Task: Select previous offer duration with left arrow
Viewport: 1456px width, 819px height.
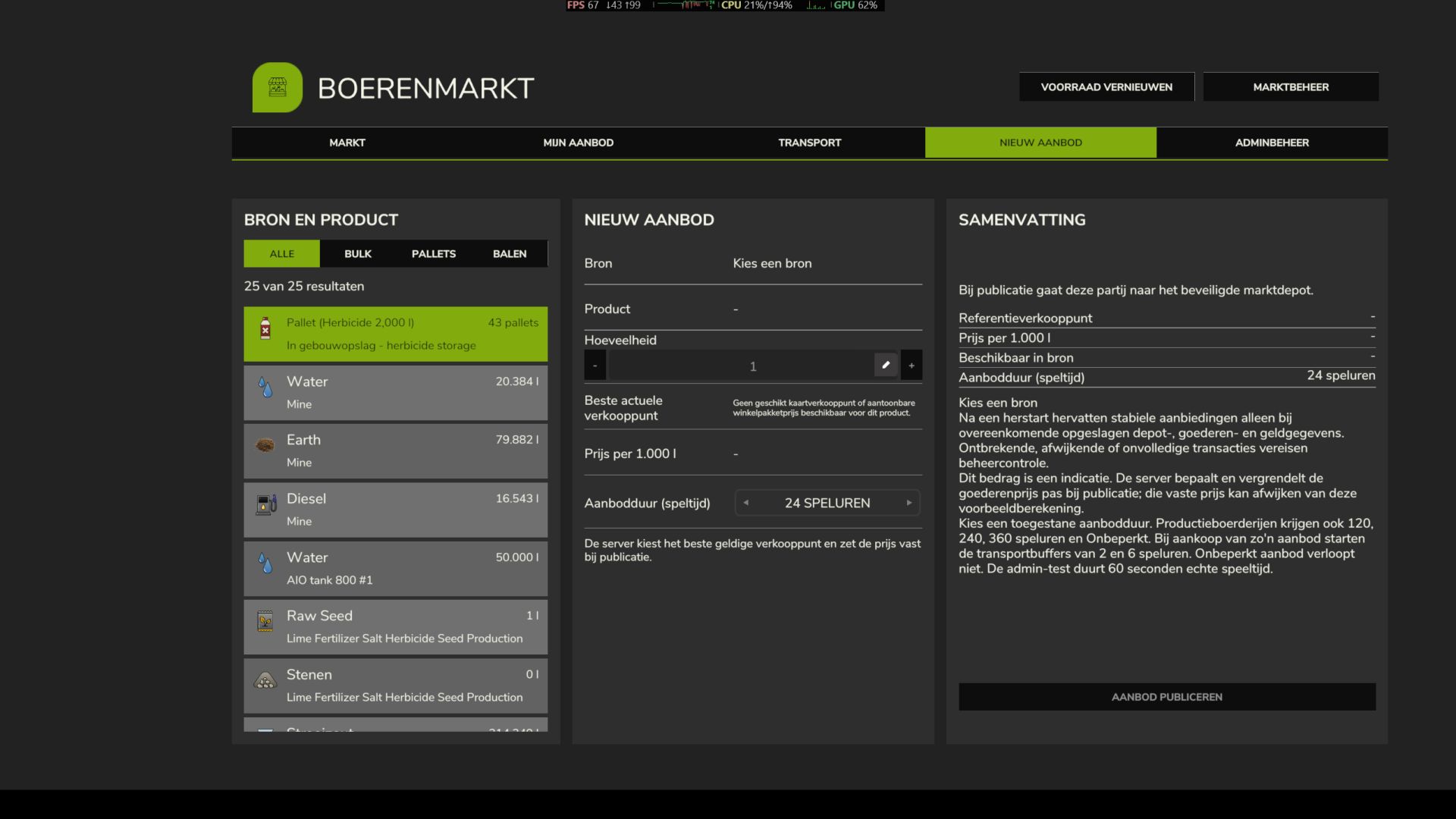Action: (746, 503)
